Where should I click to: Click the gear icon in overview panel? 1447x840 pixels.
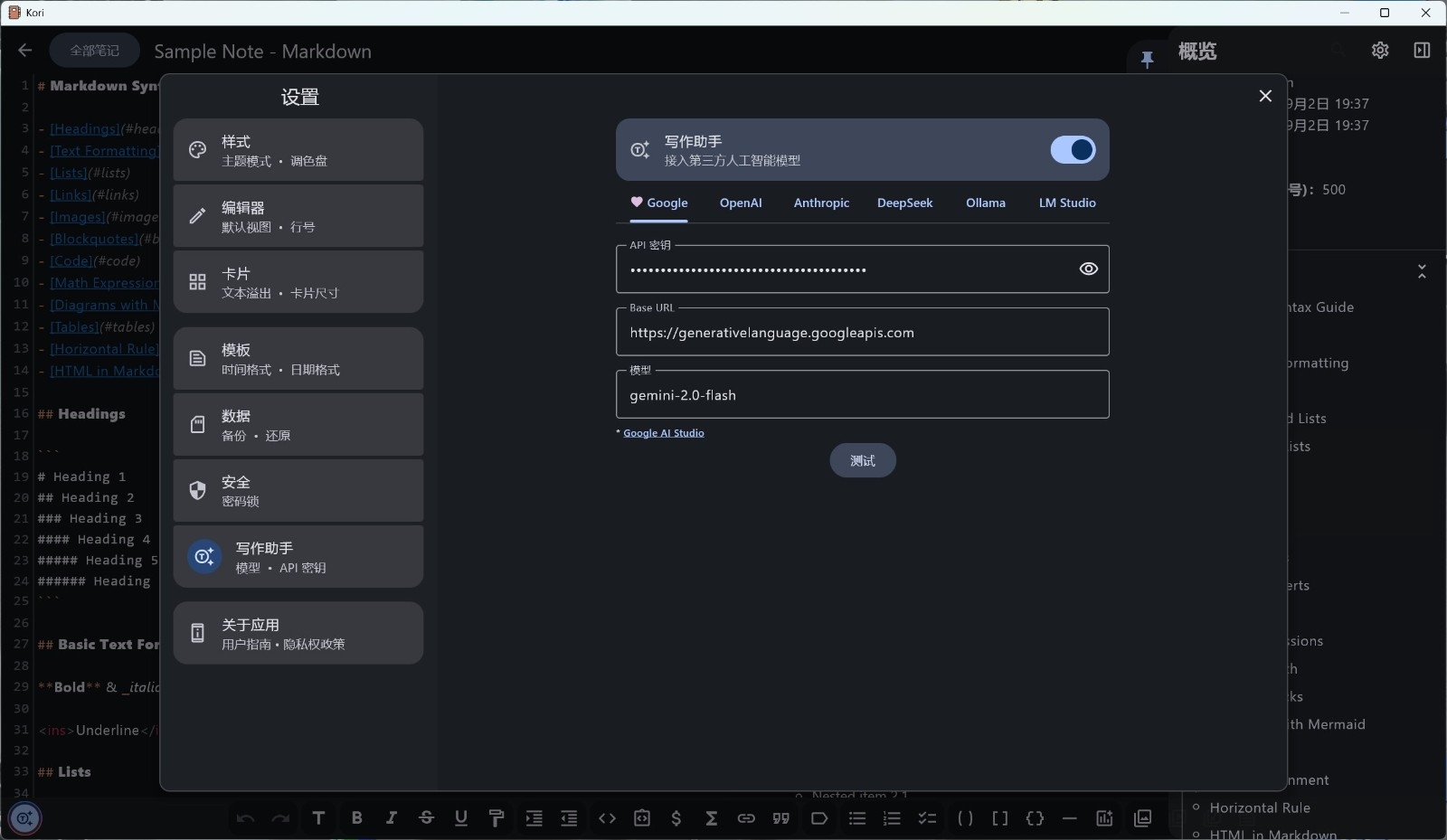pos(1380,51)
